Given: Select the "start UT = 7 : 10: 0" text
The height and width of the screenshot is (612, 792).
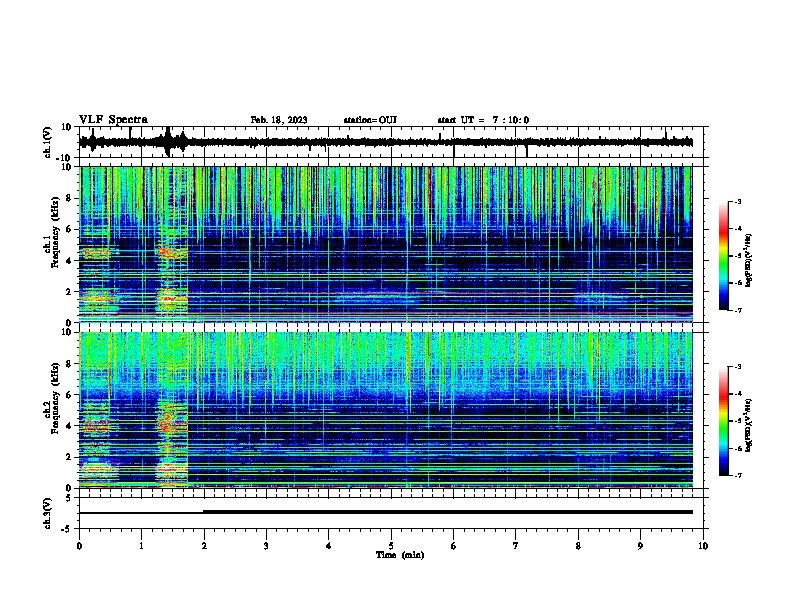Looking at the screenshot, I should [x=483, y=120].
